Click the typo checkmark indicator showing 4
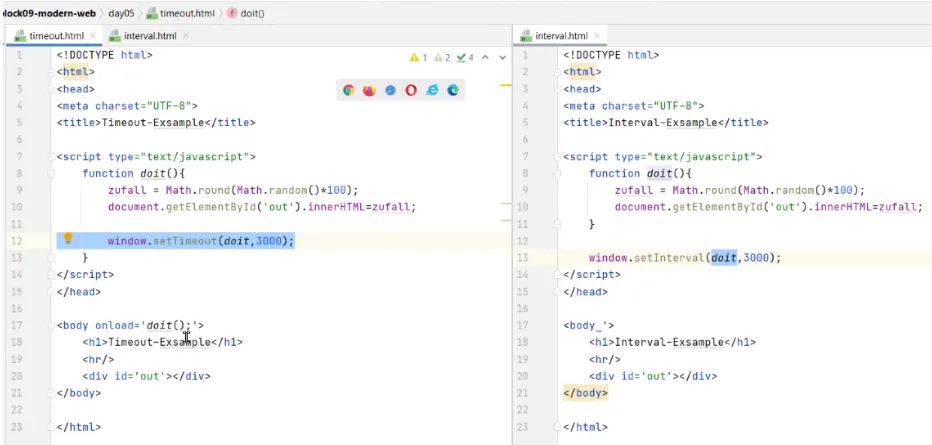The height and width of the screenshot is (445, 932). click(x=465, y=58)
